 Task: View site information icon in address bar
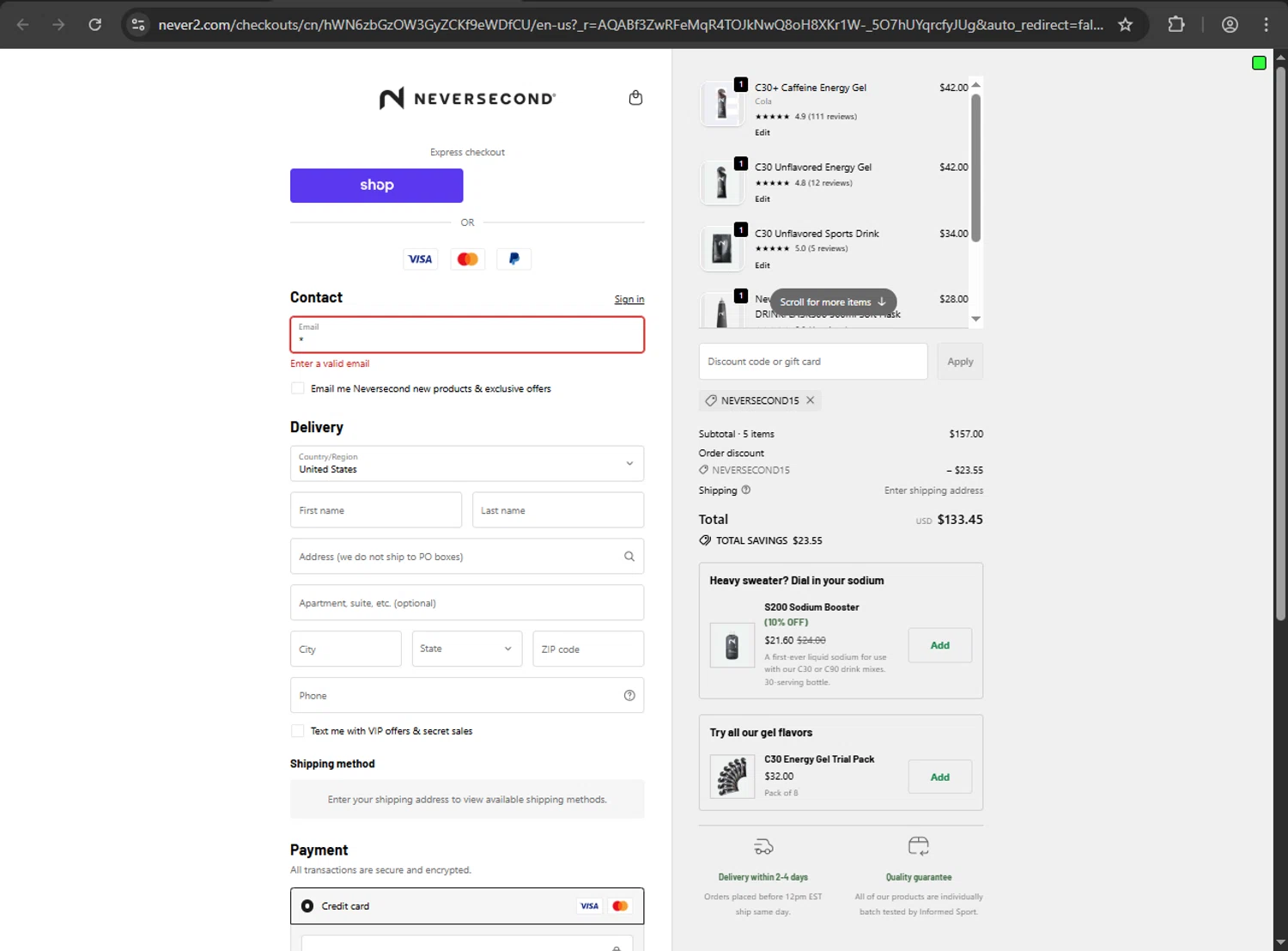[x=138, y=25]
